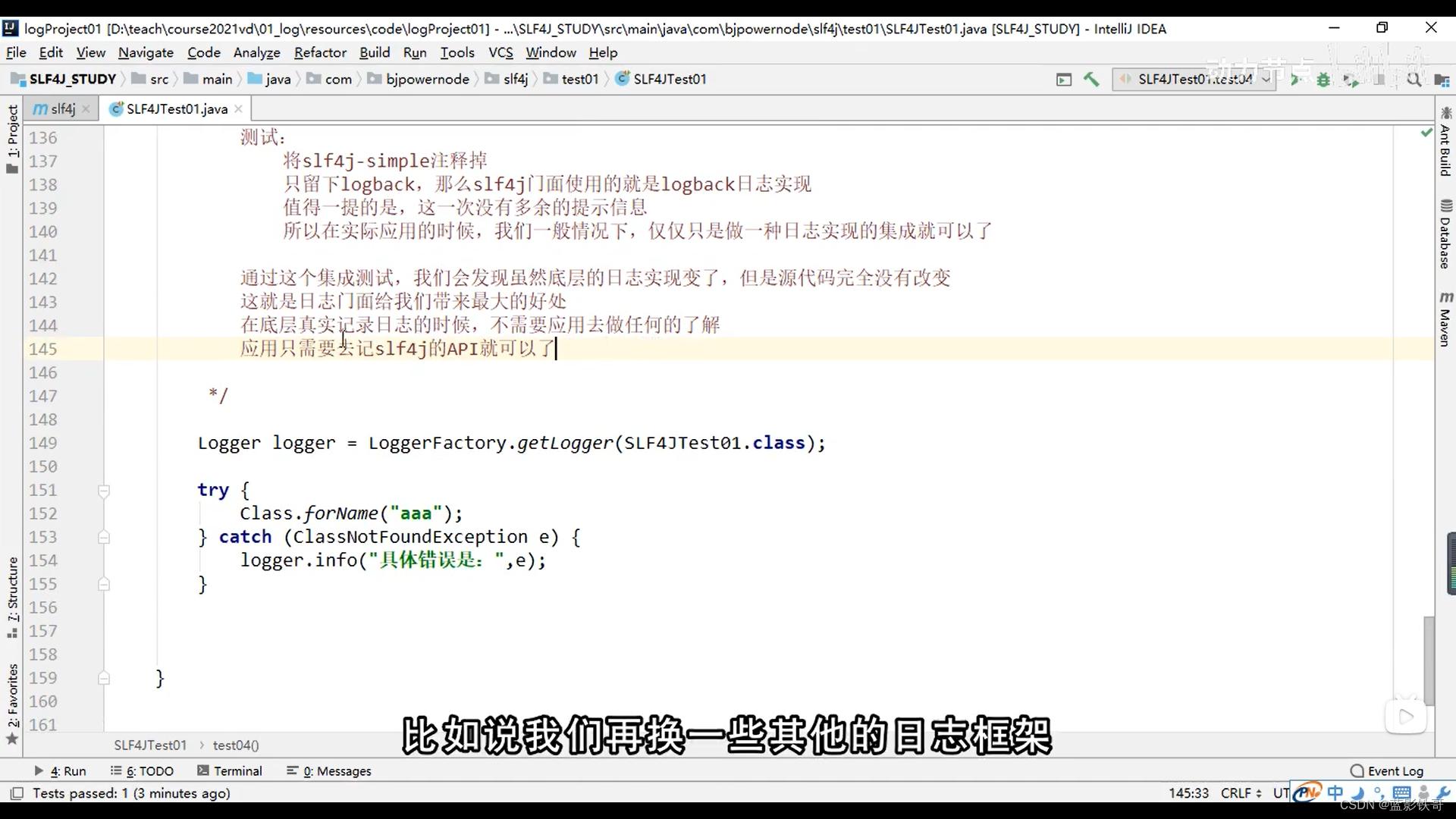Click the editor vertical scrollbar thumb
The width and height of the screenshot is (1456, 819).
(1429, 660)
